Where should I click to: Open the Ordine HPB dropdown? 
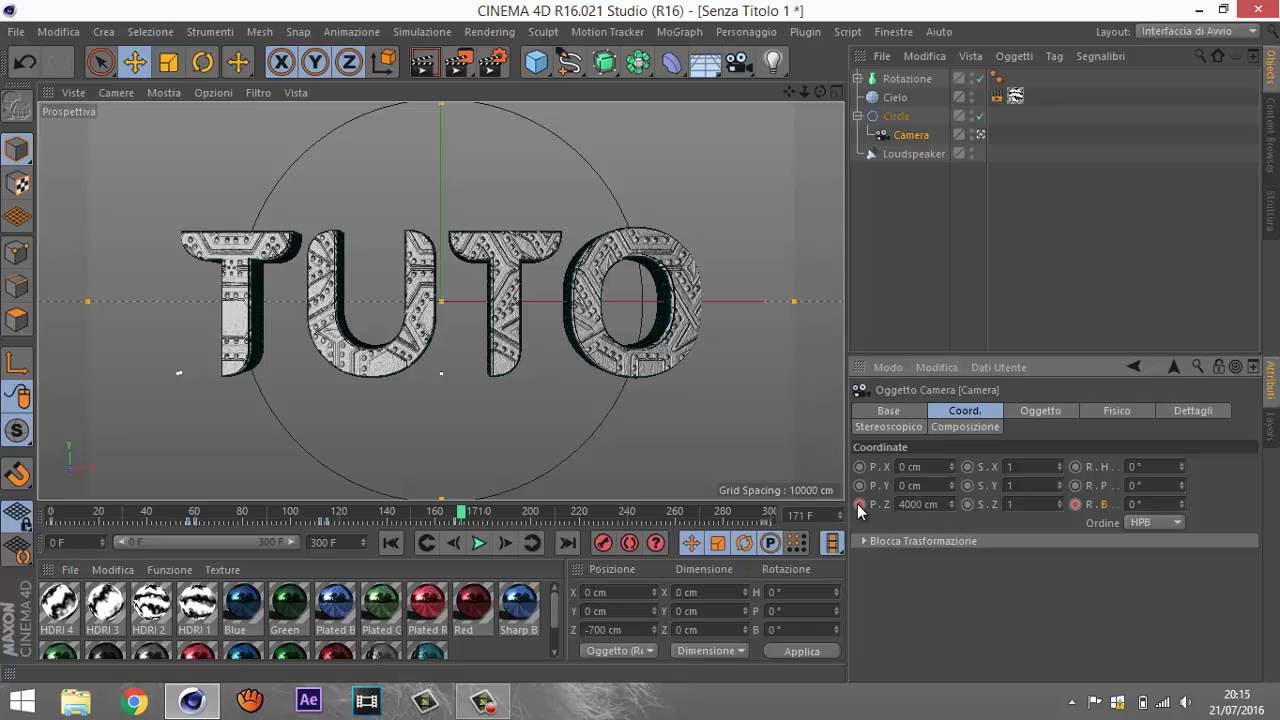tap(1155, 523)
